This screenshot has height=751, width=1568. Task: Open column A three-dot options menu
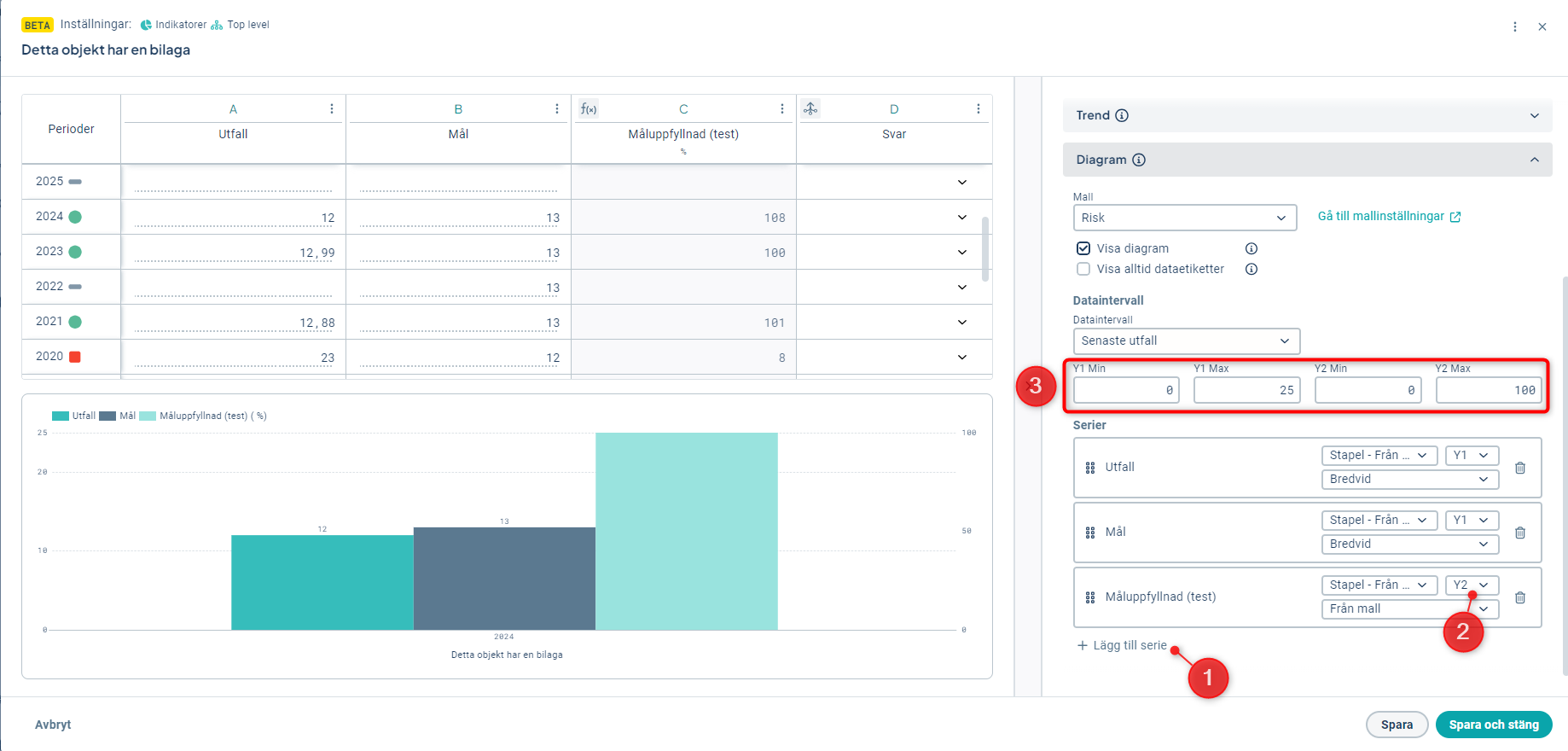[332, 109]
